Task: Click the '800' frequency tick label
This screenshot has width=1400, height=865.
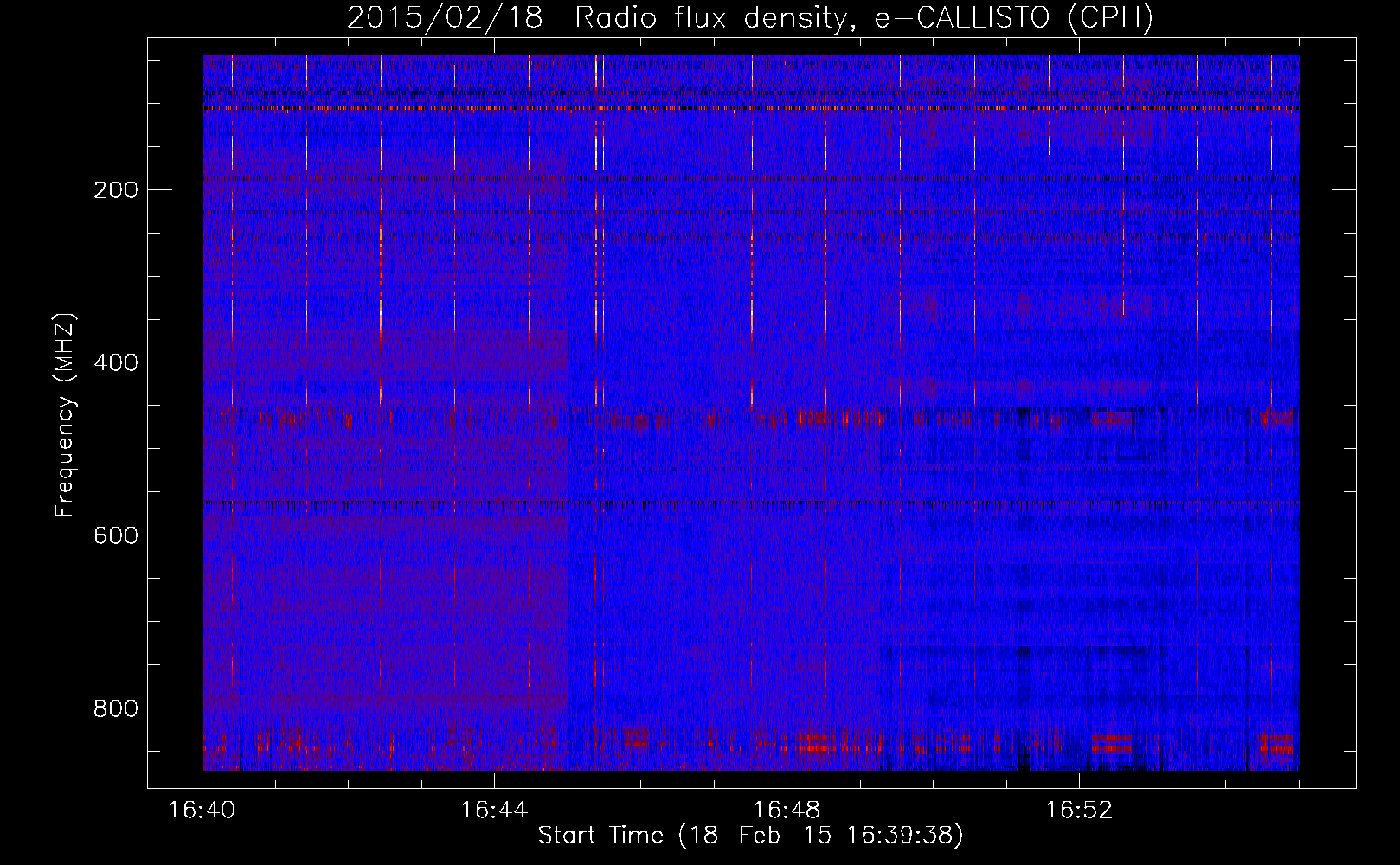Action: click(116, 708)
